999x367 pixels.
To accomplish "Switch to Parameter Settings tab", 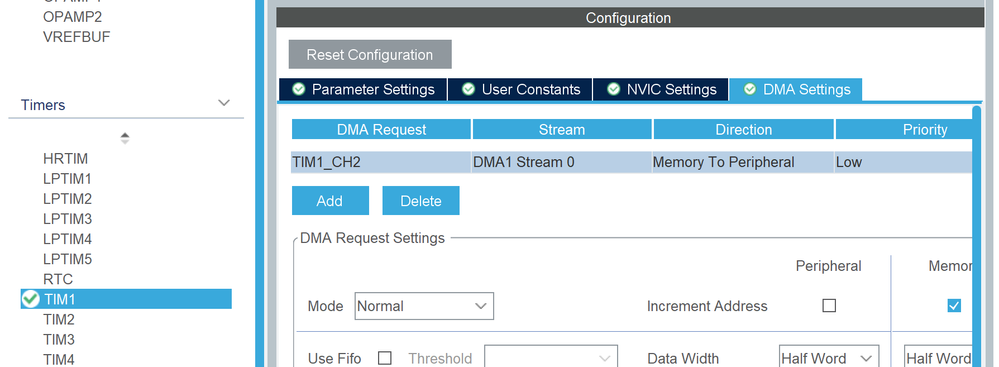I will coord(363,89).
